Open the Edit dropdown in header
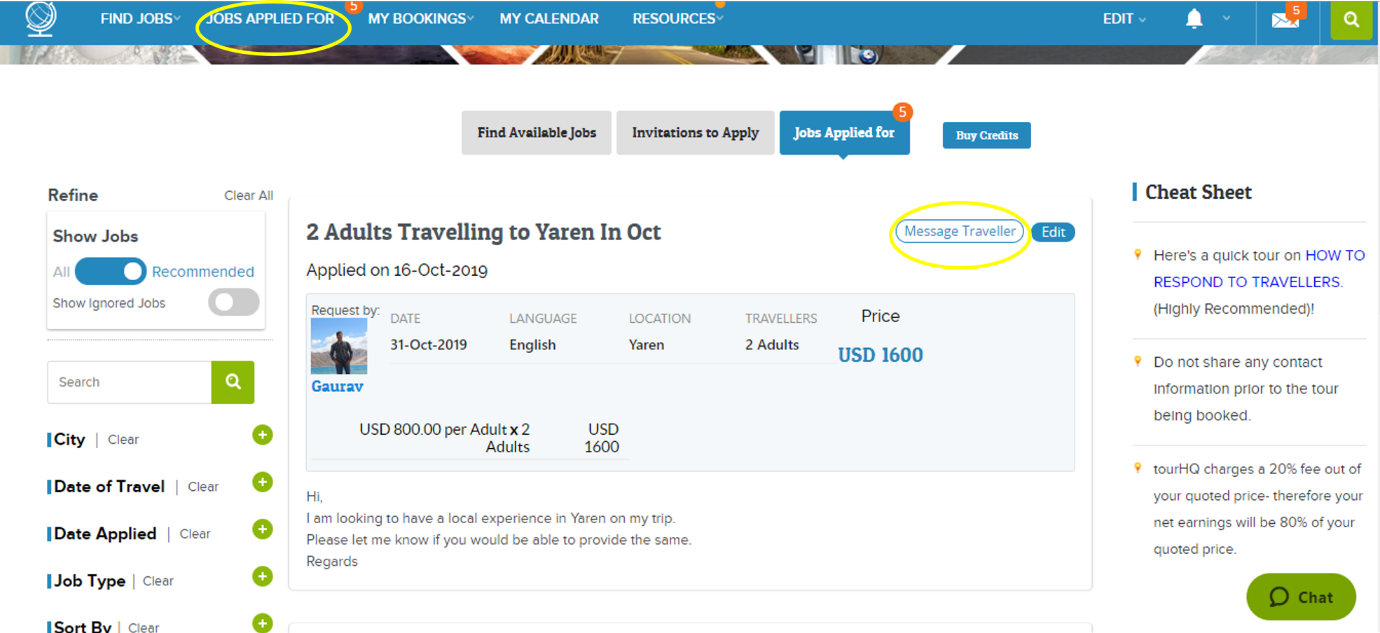The image size is (1380, 633). point(1124,19)
